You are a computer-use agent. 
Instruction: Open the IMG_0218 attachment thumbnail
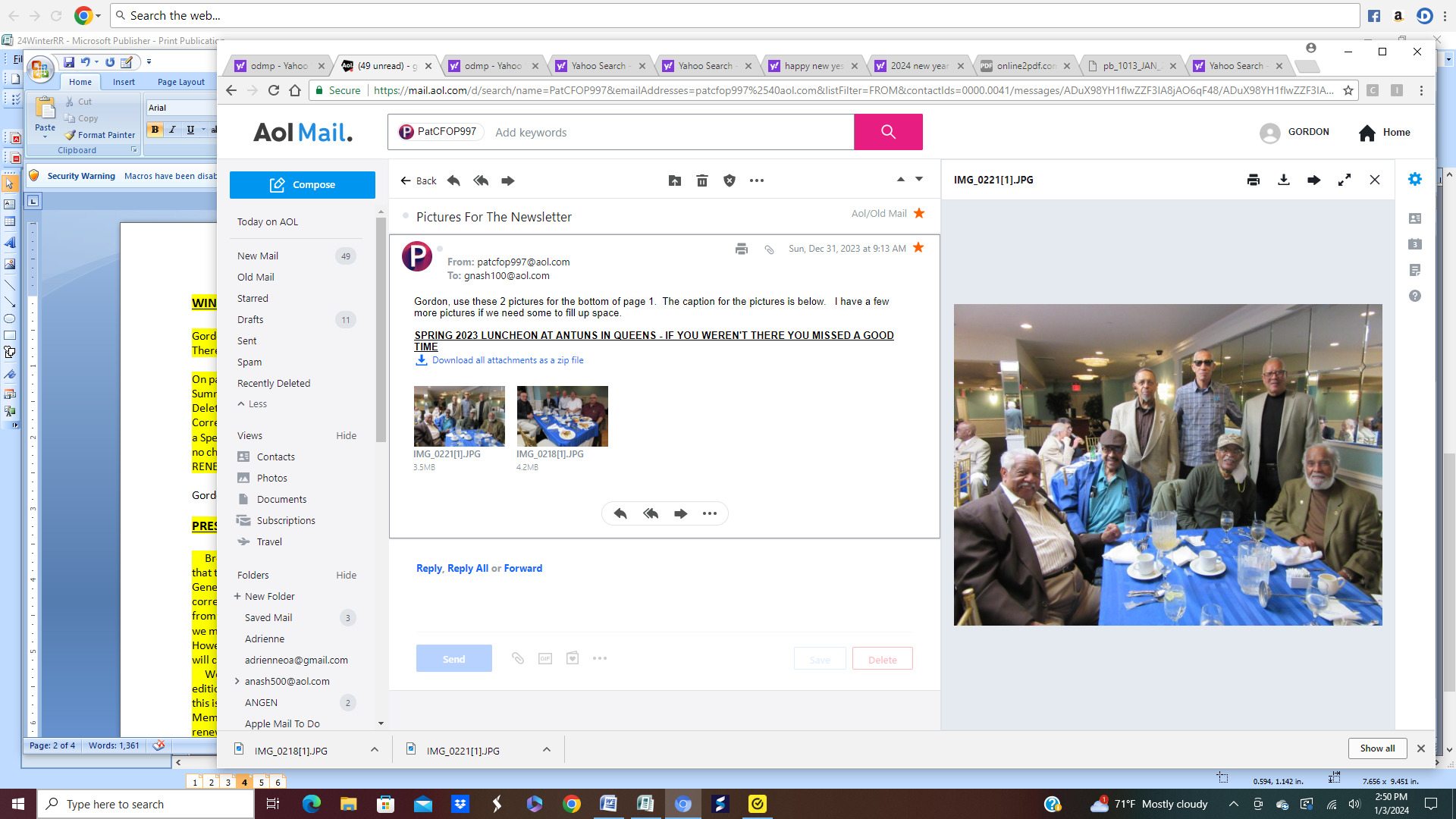point(562,416)
